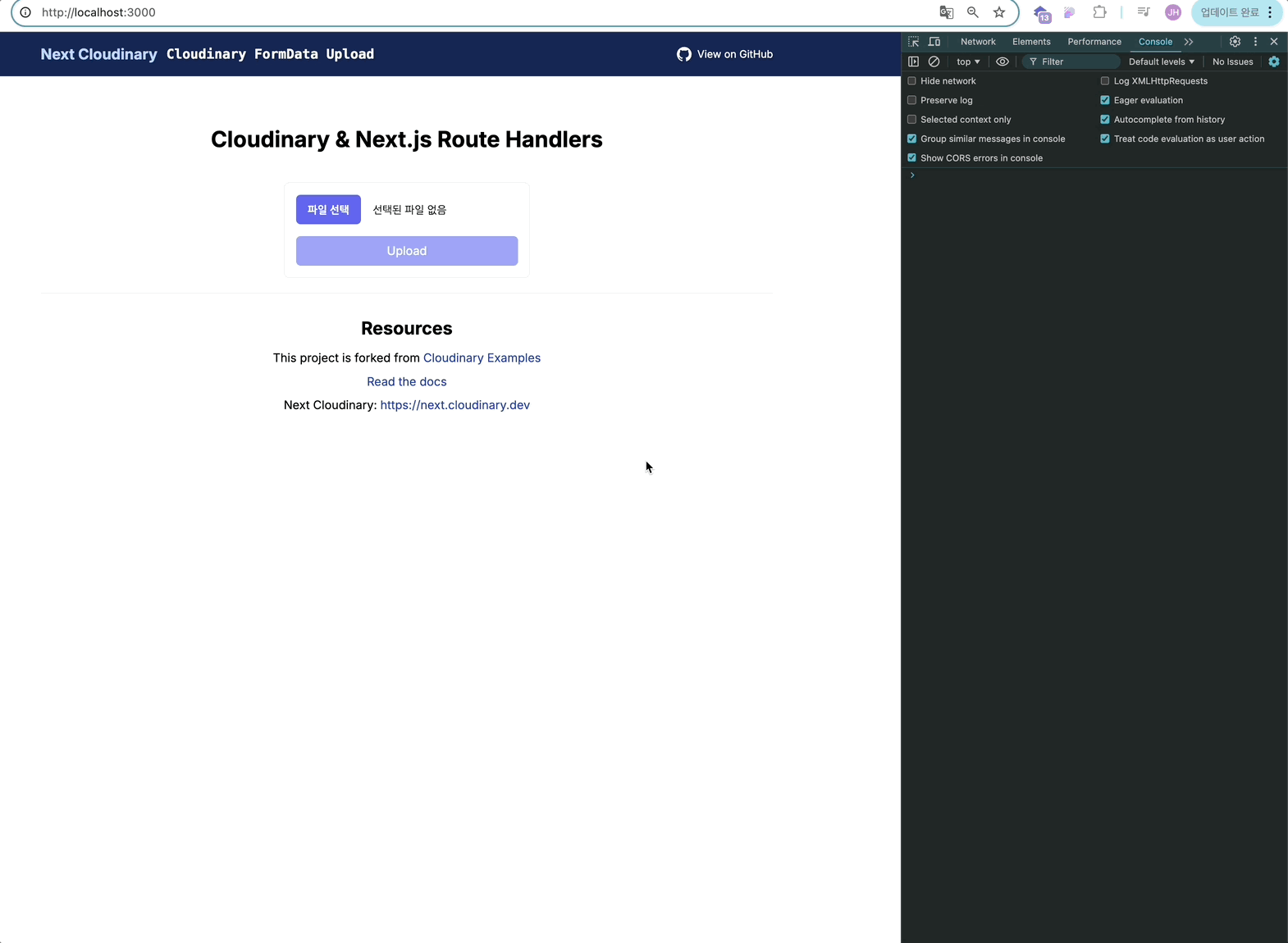
Task: Click the console Filter input field
Action: tap(1071, 61)
